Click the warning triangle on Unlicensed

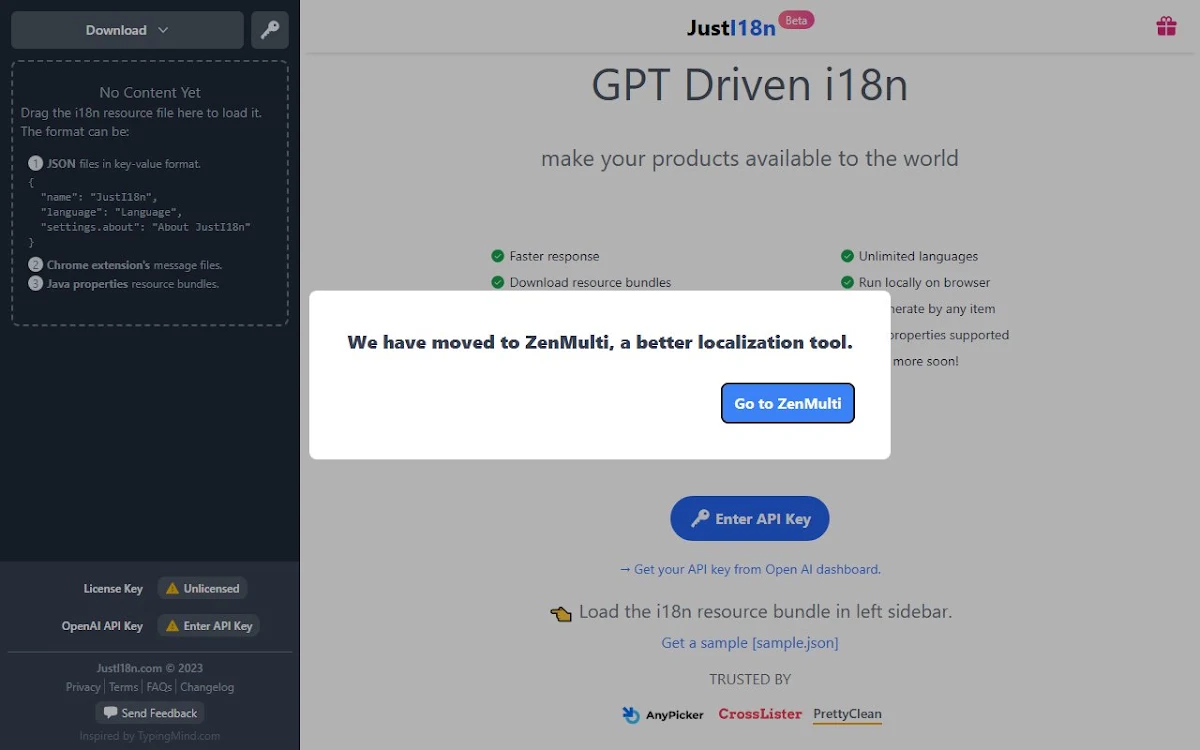point(173,588)
